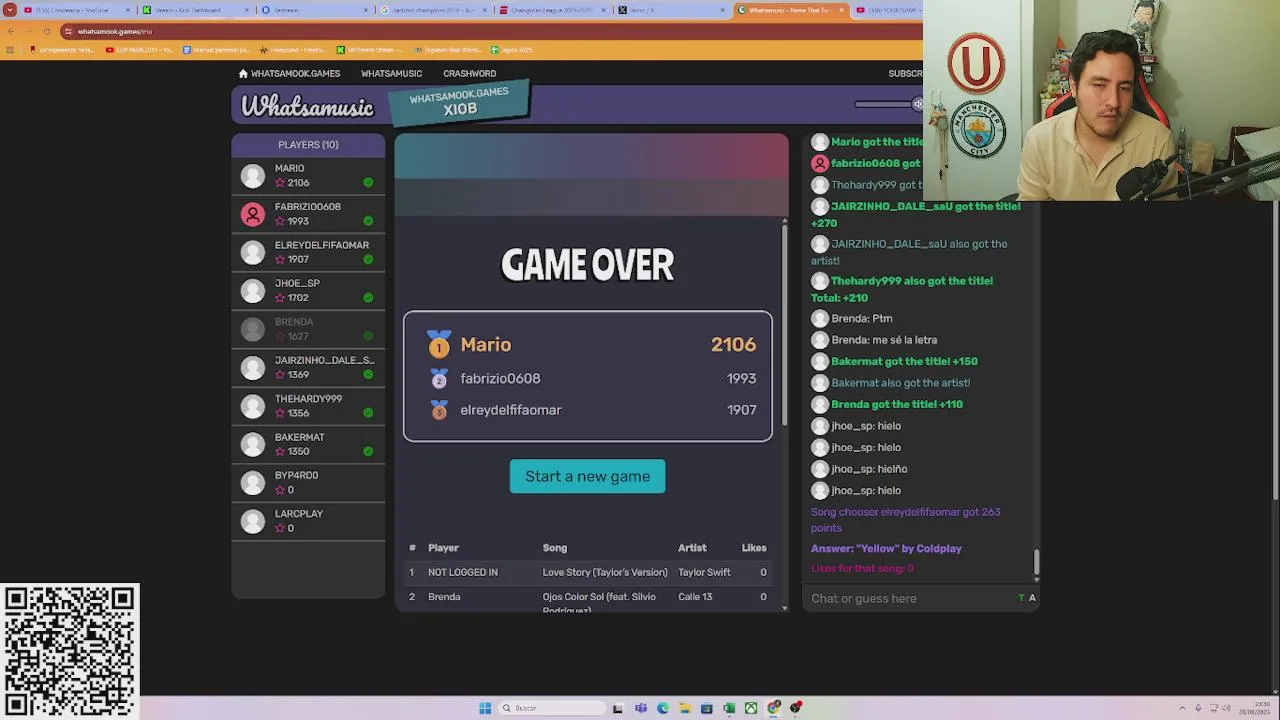Open Excel from the taskbar
The height and width of the screenshot is (720, 1280).
(x=729, y=708)
